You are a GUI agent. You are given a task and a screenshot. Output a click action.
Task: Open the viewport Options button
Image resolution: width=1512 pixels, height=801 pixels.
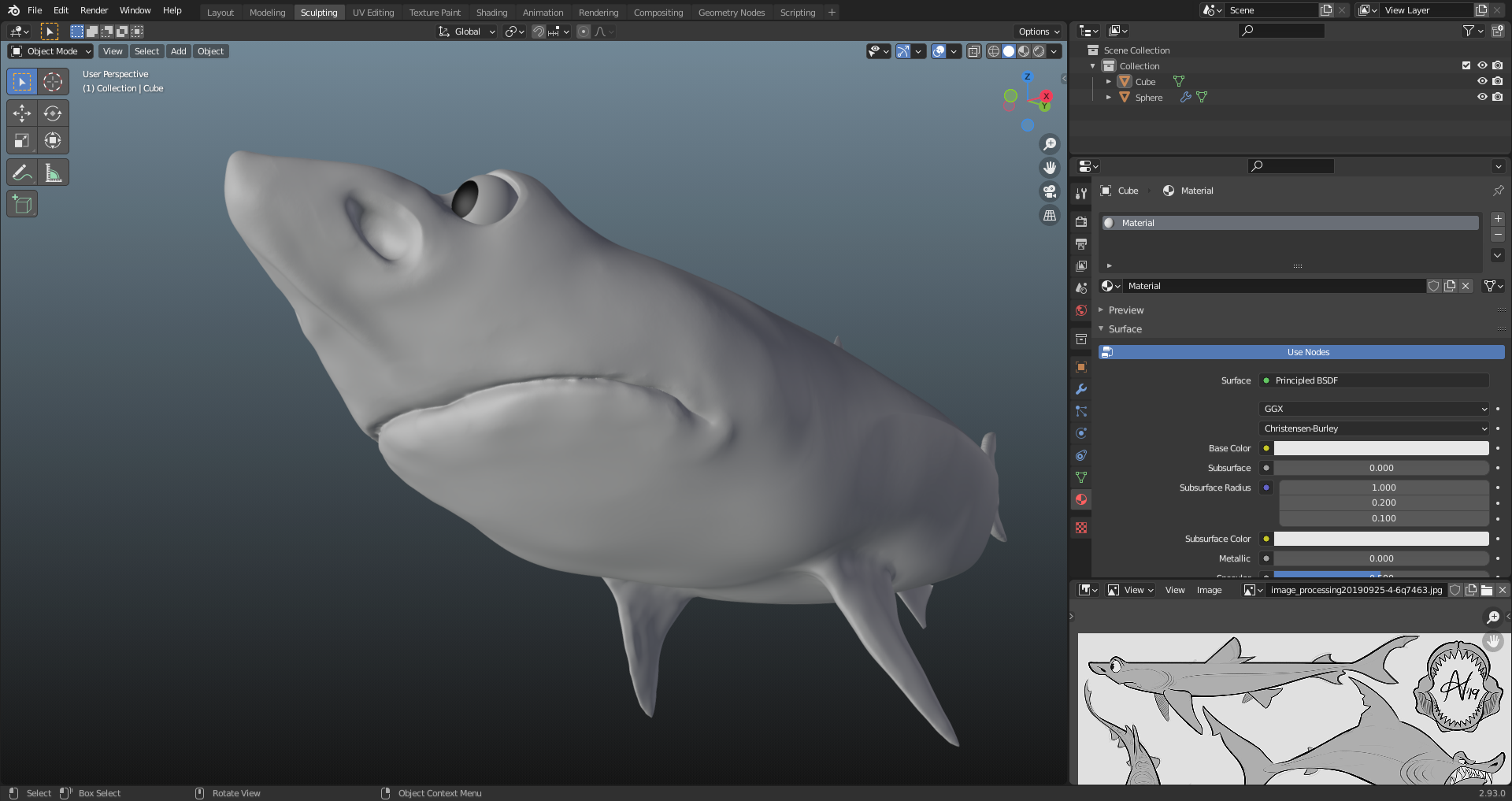(x=1039, y=32)
